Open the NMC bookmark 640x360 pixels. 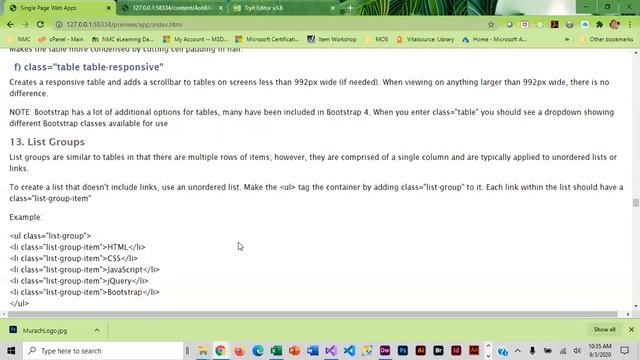coord(19,40)
